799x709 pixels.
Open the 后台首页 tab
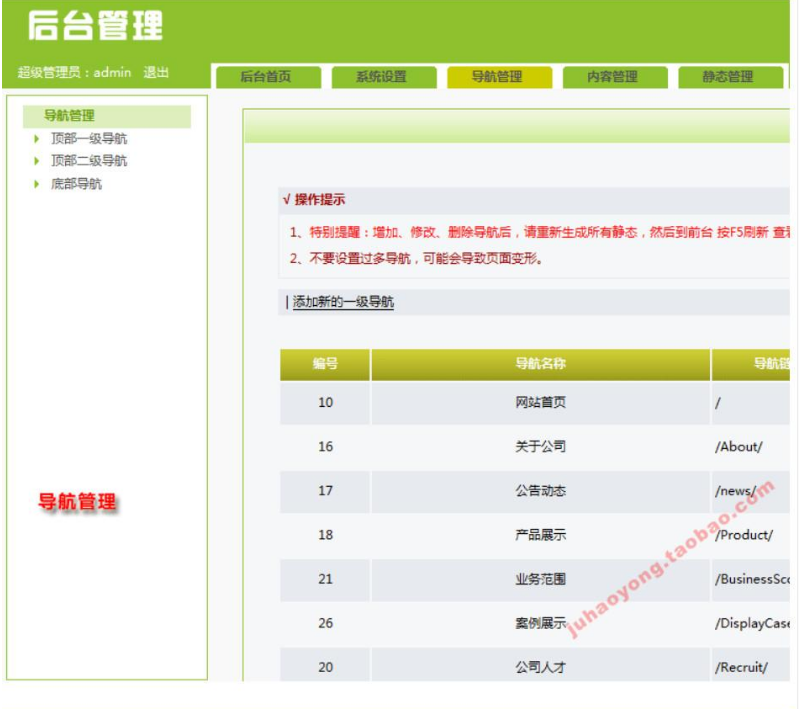(x=266, y=77)
